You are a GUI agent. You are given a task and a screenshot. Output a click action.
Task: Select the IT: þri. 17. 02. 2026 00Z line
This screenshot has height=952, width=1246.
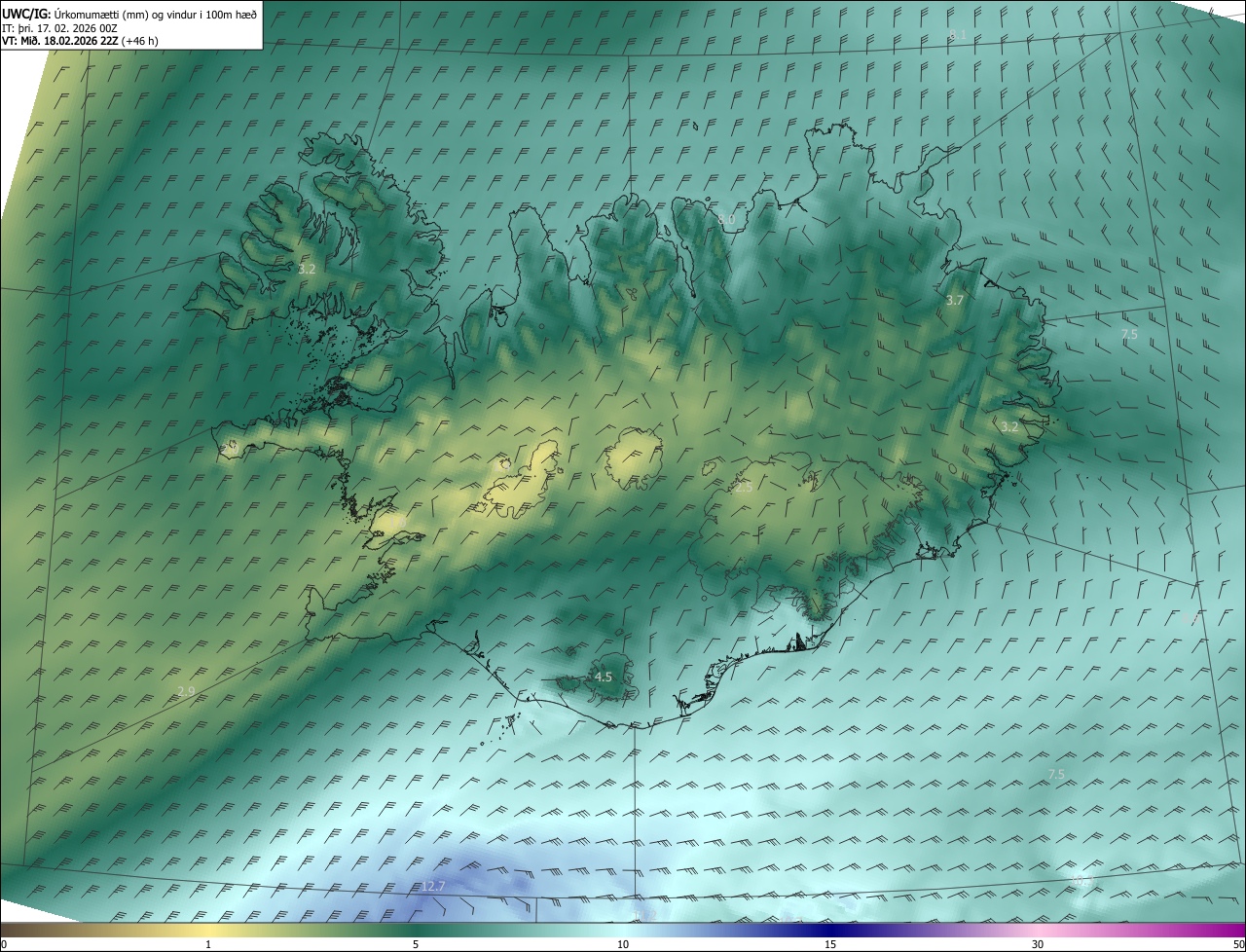coord(60,27)
